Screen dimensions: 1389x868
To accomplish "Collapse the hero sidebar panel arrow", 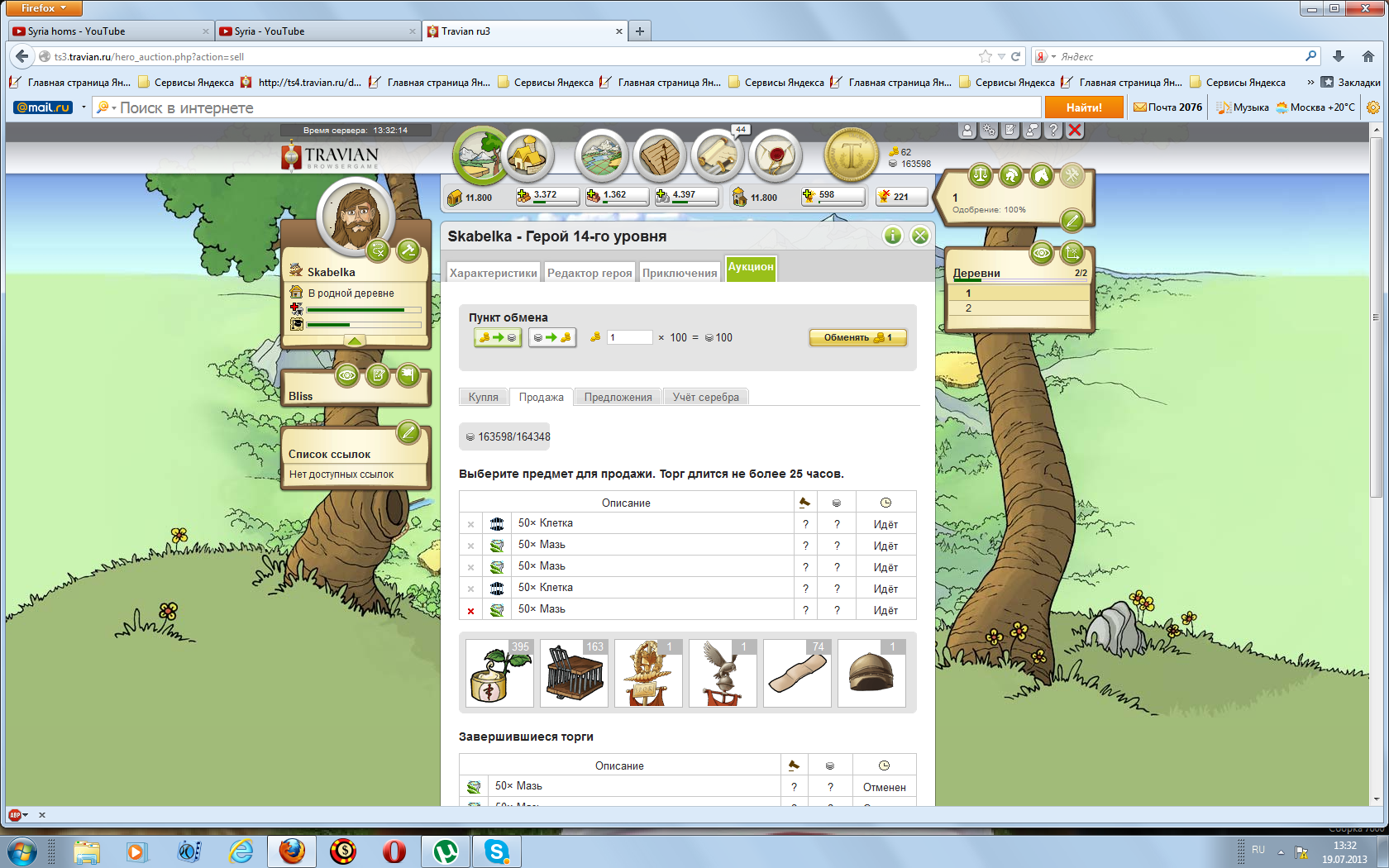I will (x=354, y=341).
